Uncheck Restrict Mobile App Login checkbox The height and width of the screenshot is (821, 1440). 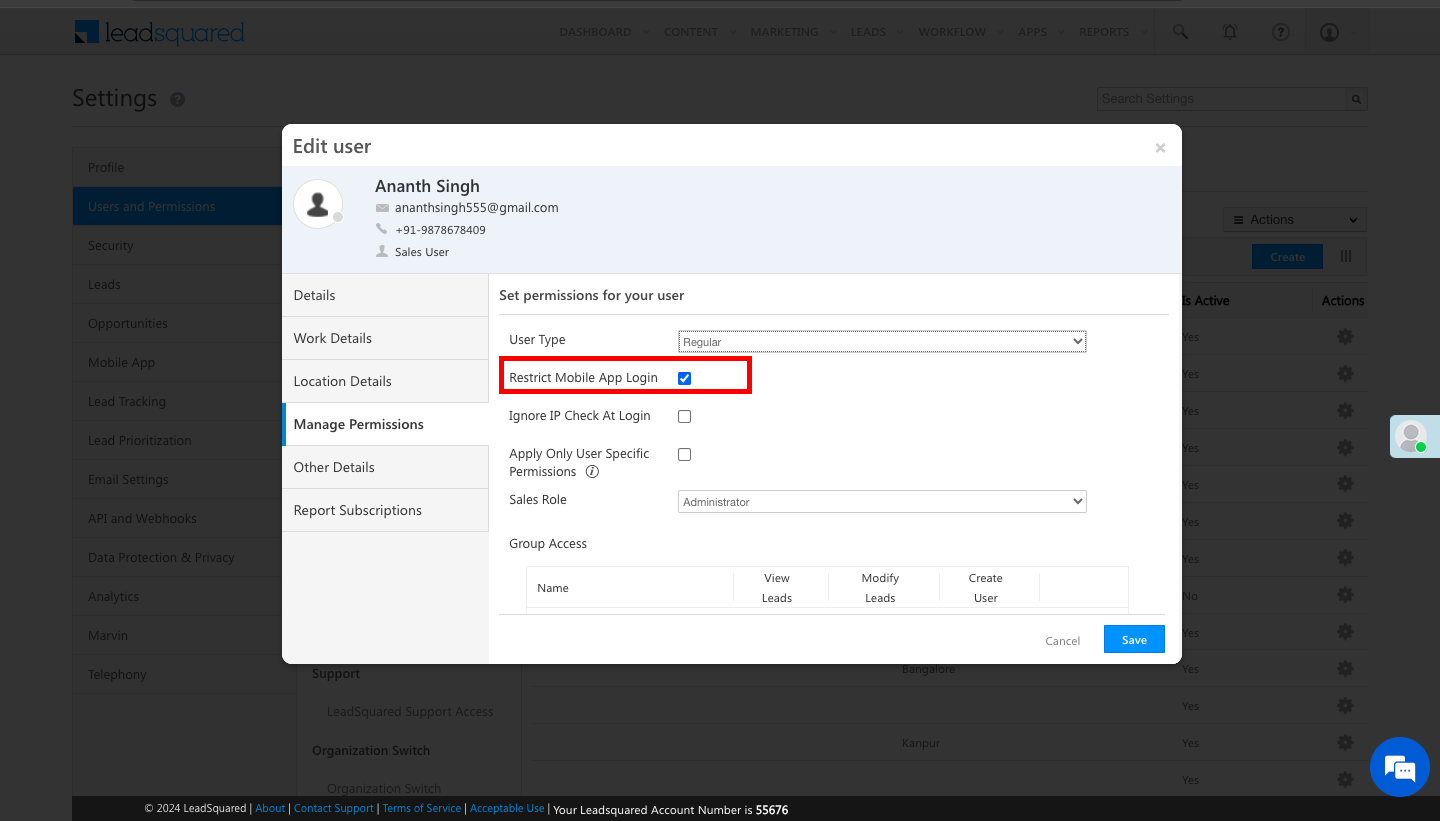coord(685,378)
